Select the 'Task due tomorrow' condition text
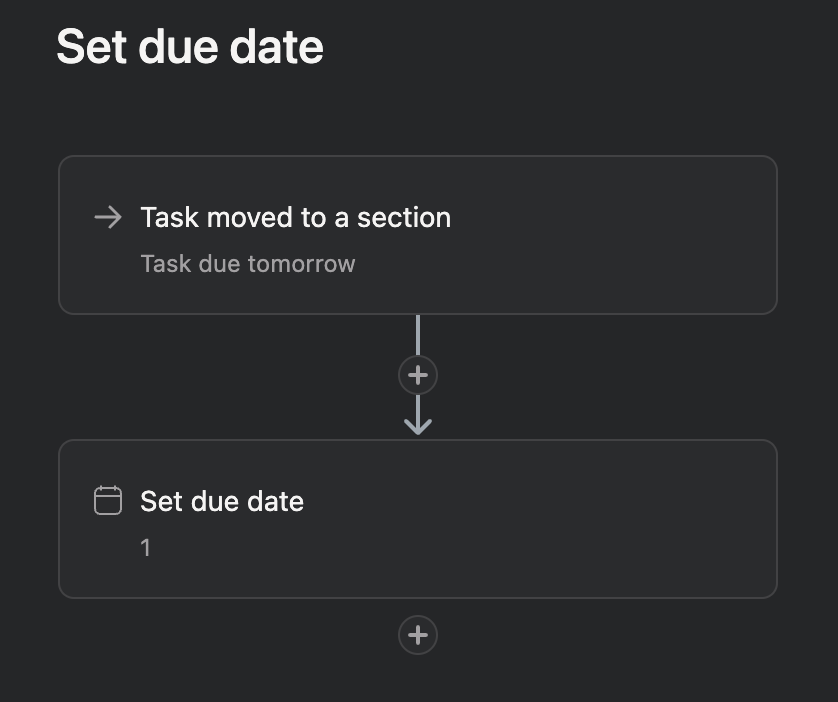 click(x=247, y=264)
